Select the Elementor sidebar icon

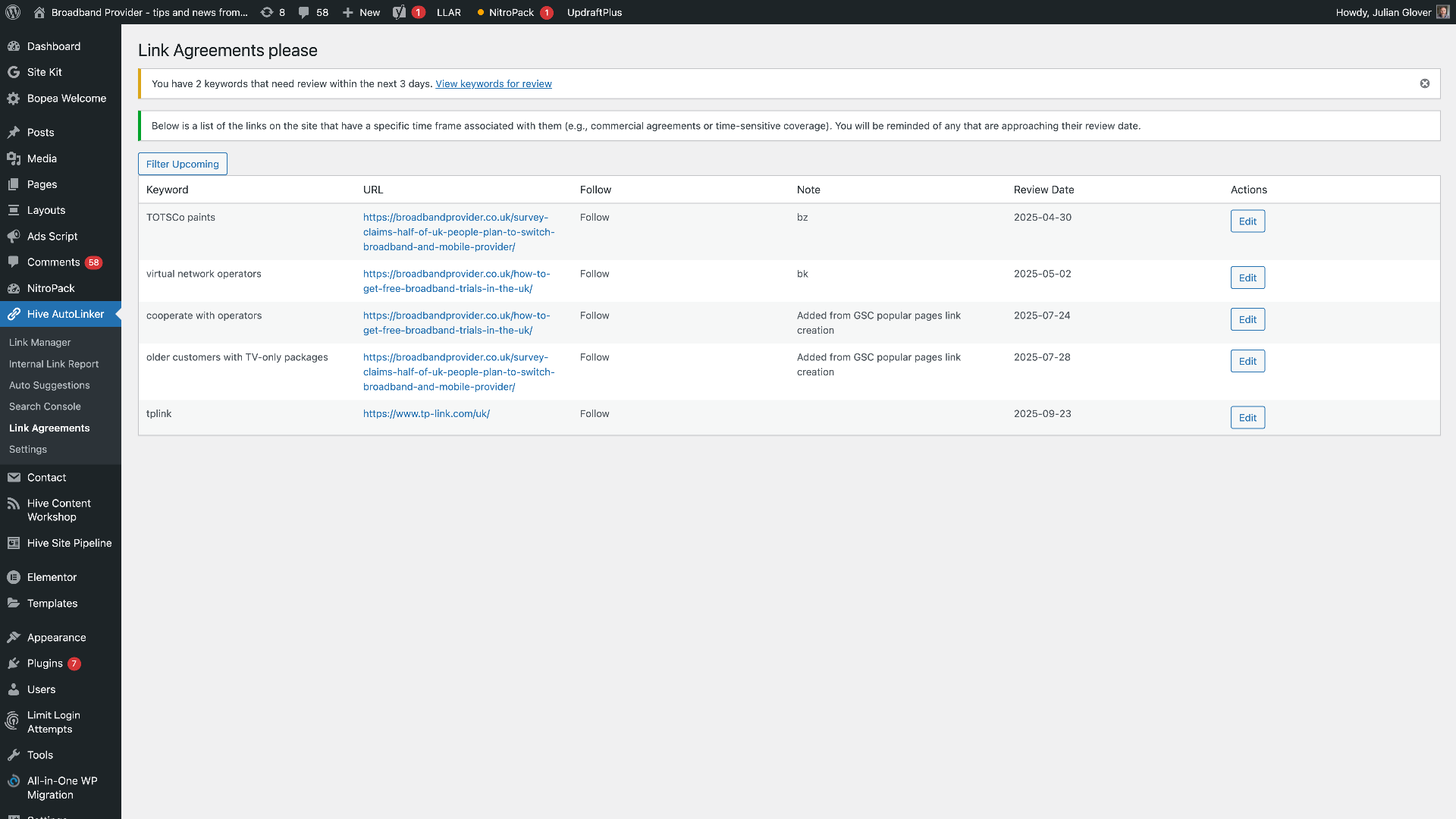coord(14,577)
